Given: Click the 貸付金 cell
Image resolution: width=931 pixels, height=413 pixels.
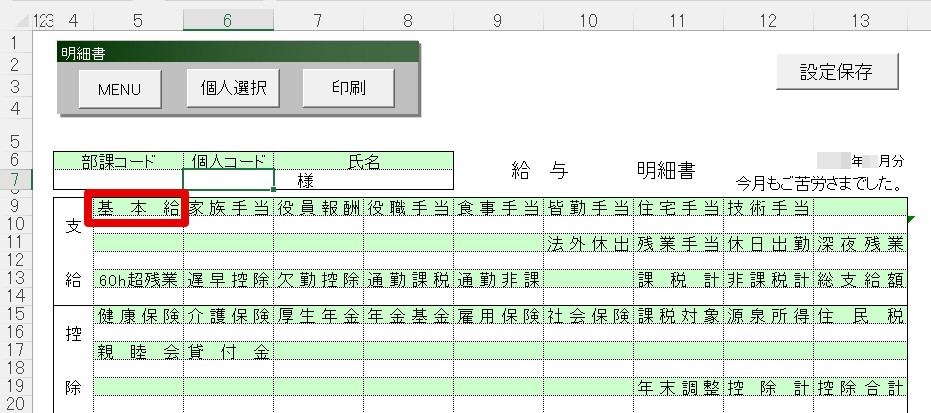Looking at the screenshot, I should pyautogui.click(x=229, y=351).
